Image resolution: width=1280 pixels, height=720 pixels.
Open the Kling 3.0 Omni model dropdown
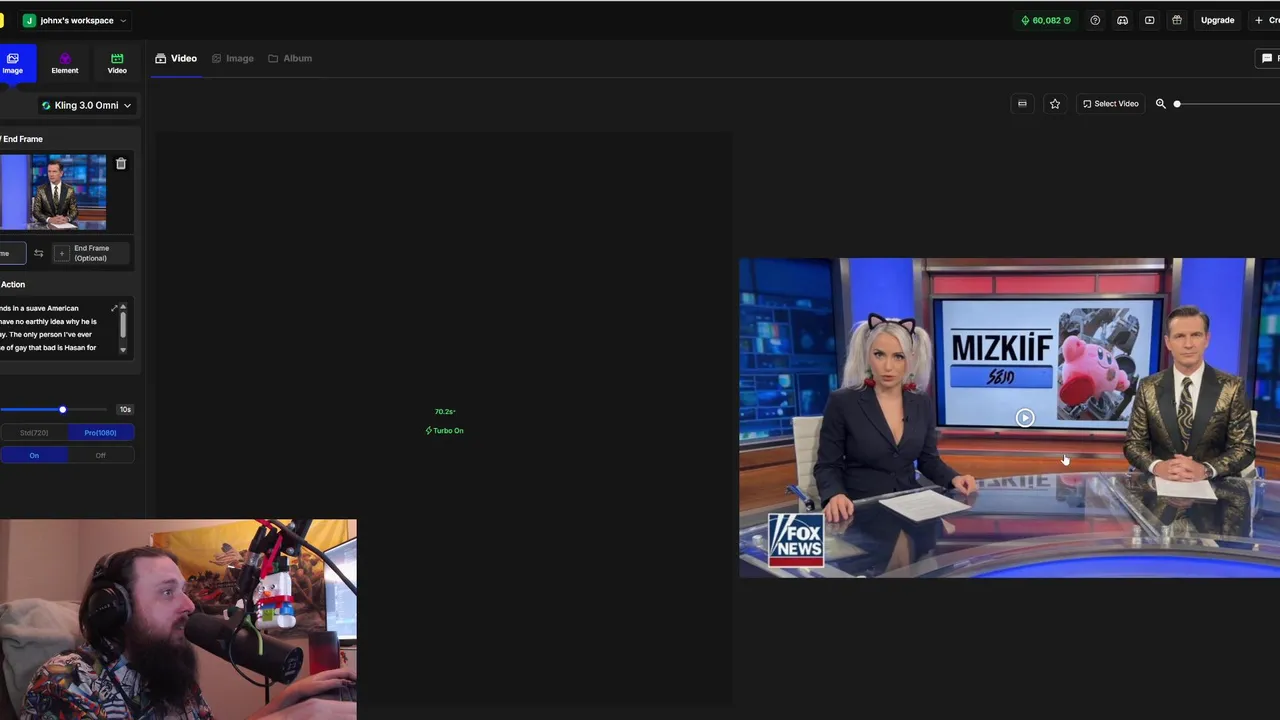[86, 105]
